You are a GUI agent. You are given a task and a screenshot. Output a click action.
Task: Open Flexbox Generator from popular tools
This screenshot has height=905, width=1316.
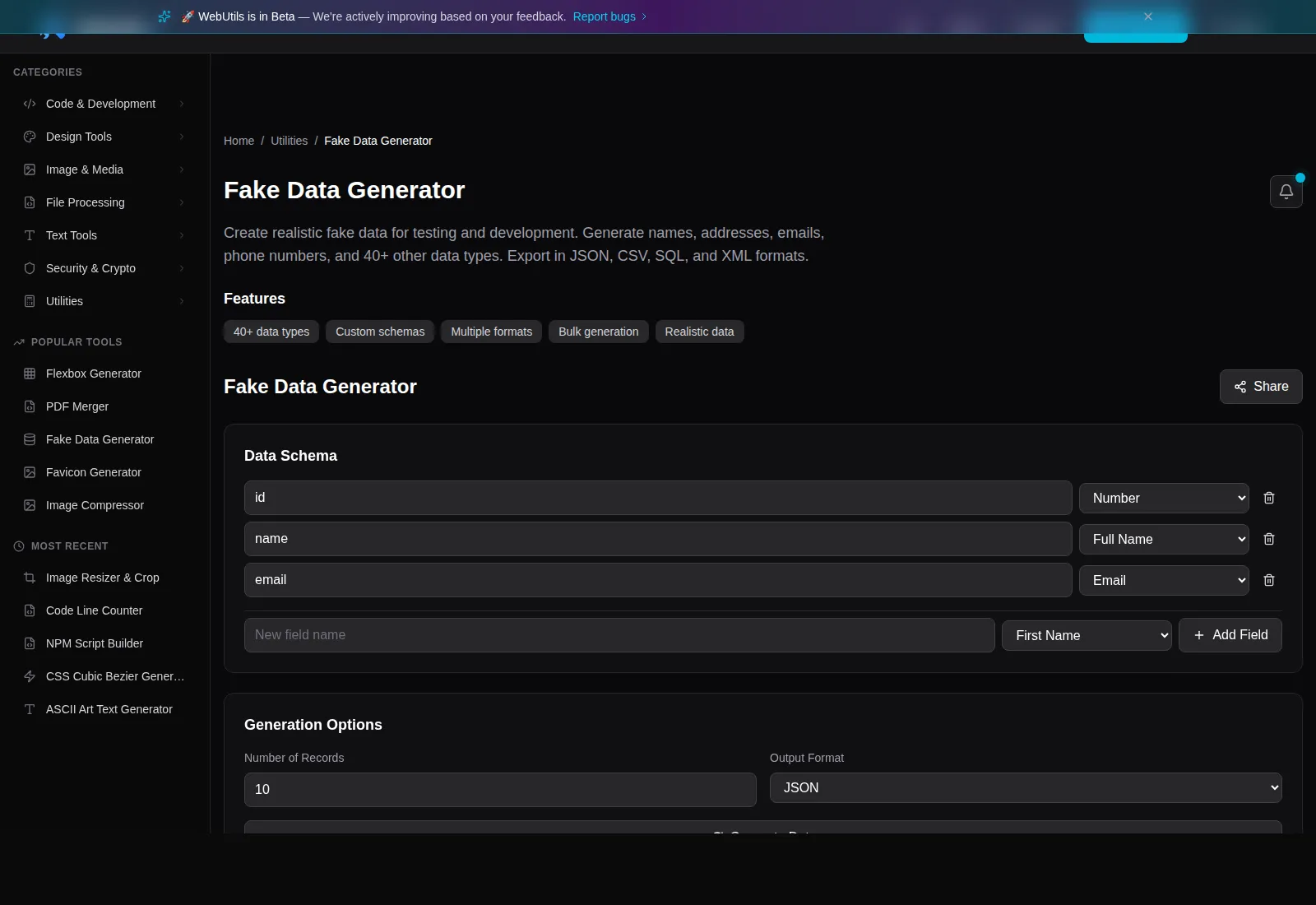[x=104, y=374]
